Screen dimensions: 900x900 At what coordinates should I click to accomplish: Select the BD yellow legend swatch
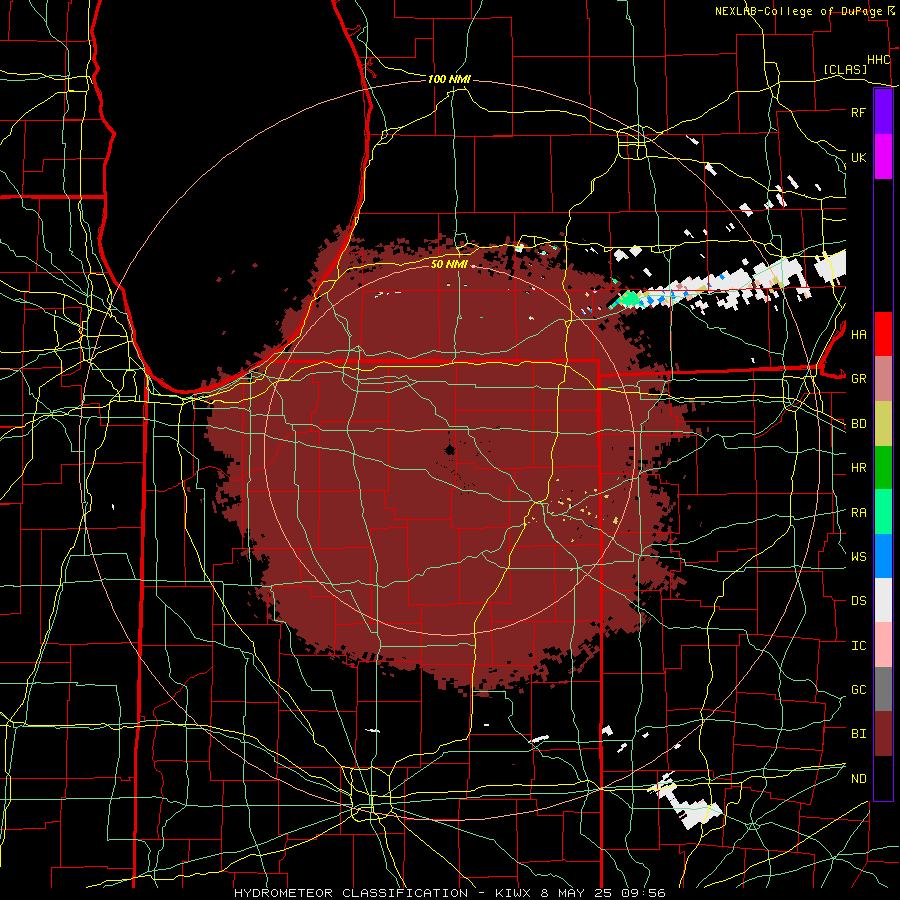click(883, 423)
